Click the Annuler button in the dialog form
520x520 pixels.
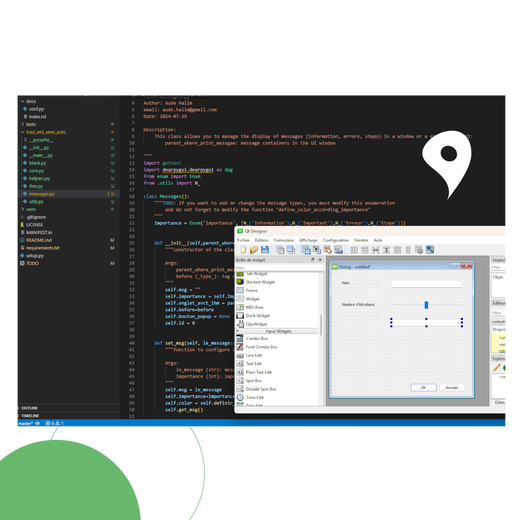tap(452, 388)
